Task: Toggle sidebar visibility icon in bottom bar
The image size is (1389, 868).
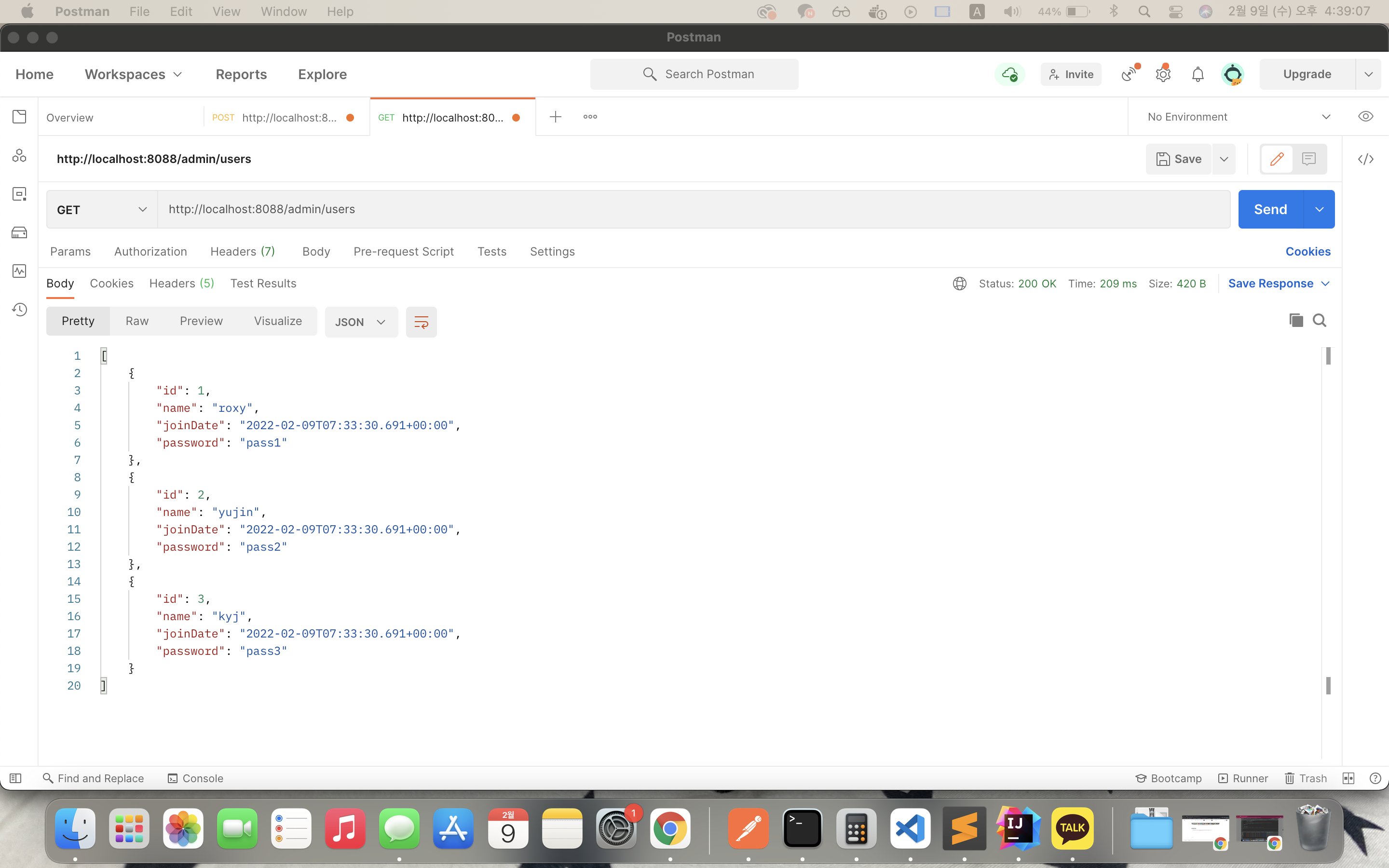Action: (x=15, y=778)
